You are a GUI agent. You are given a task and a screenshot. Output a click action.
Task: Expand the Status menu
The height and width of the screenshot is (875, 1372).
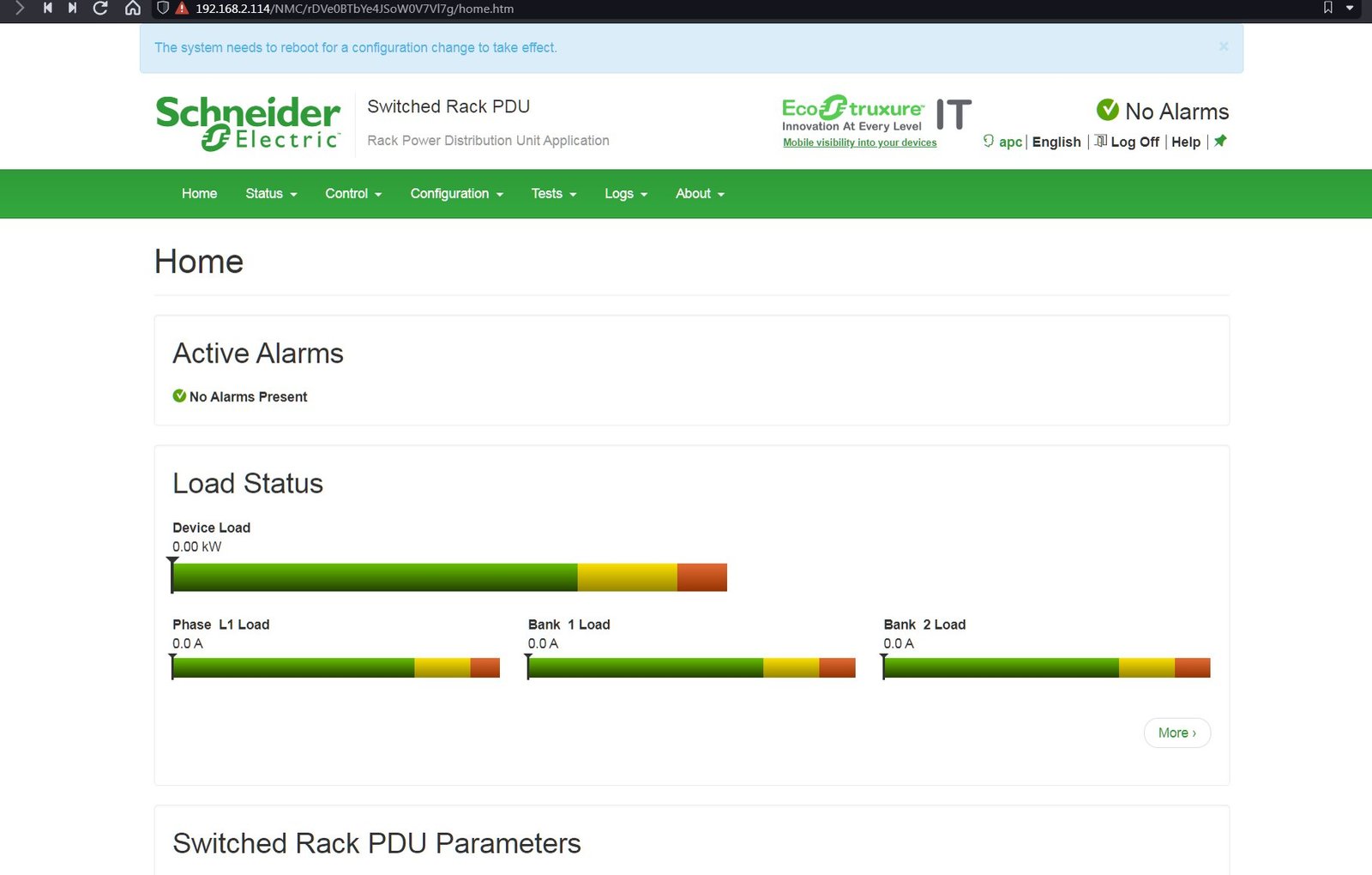point(271,194)
